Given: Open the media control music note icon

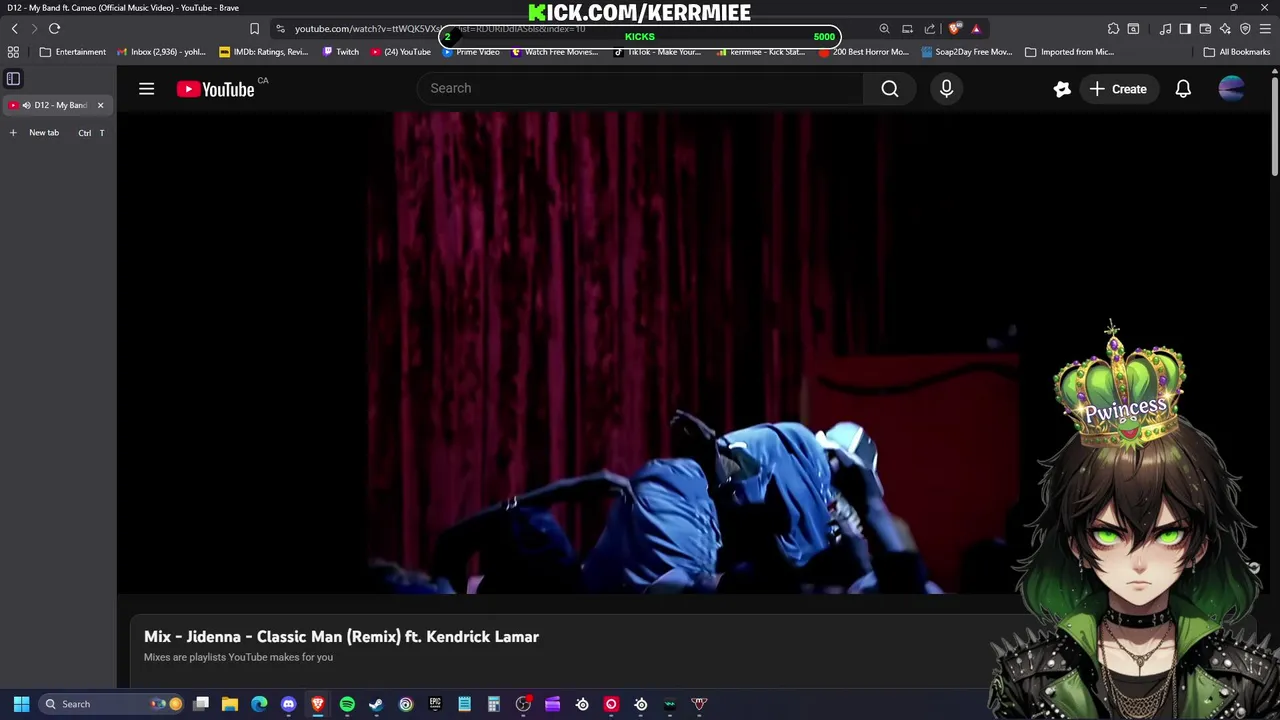Looking at the screenshot, I should [x=1165, y=29].
